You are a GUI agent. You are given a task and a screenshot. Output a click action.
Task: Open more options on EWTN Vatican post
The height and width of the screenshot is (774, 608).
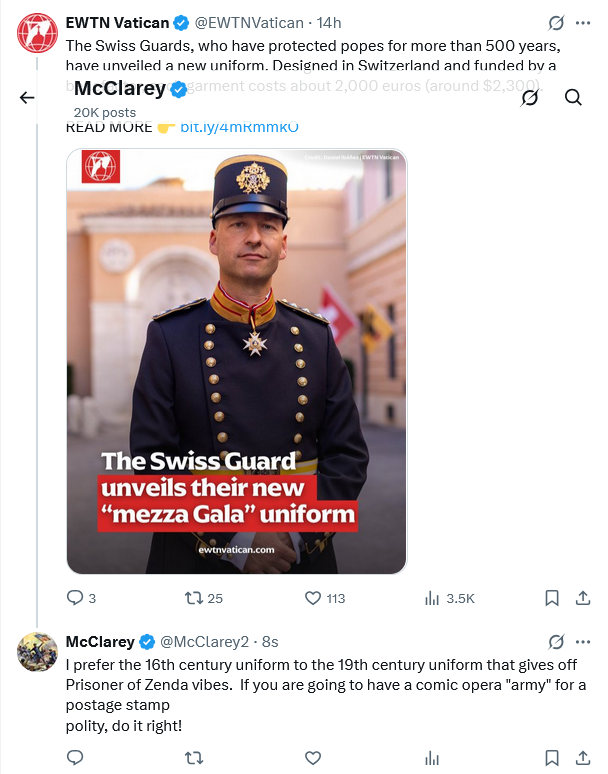coord(583,22)
